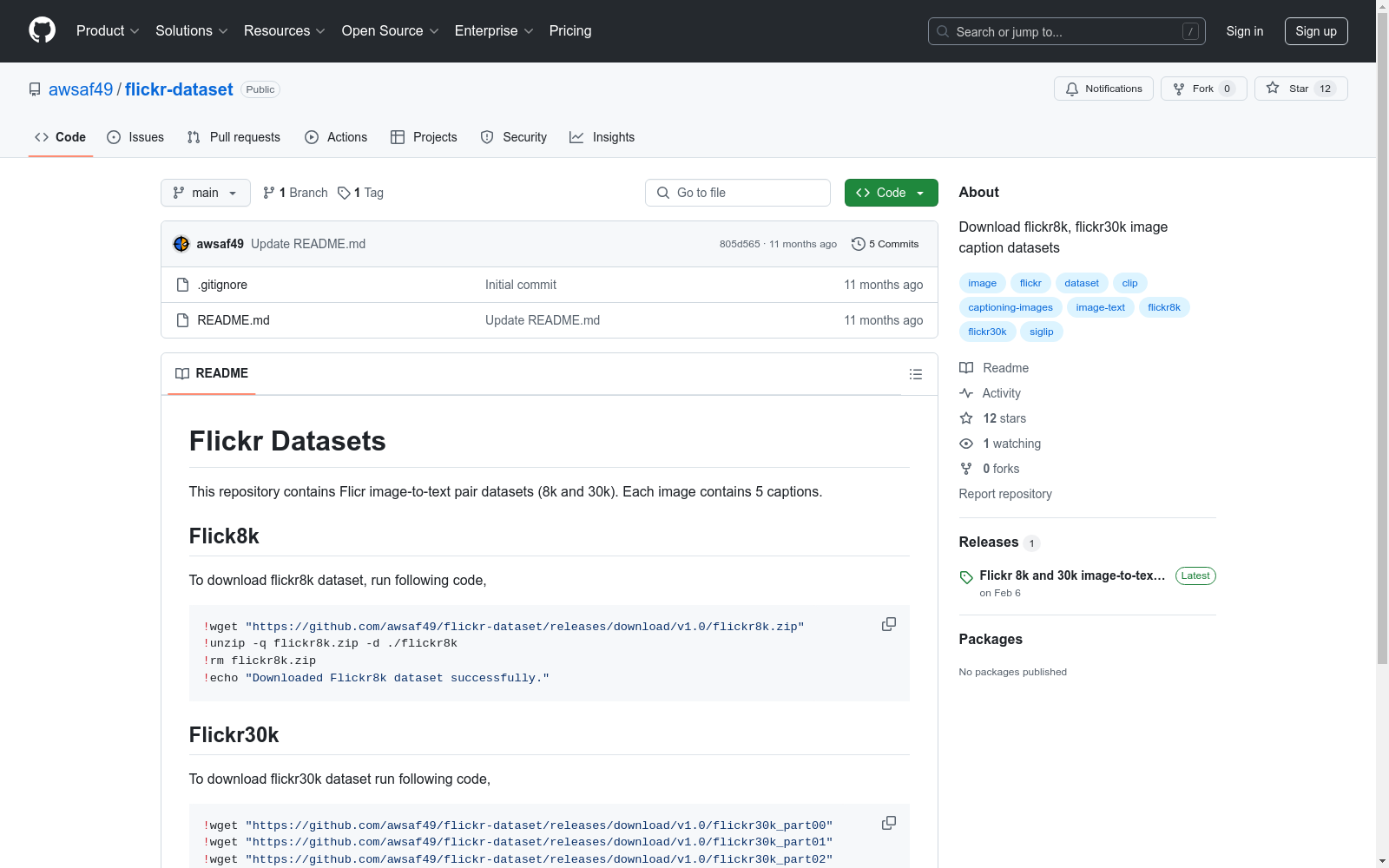Open the green Code dropdown button
This screenshot has height=868, width=1389.
coord(891,193)
